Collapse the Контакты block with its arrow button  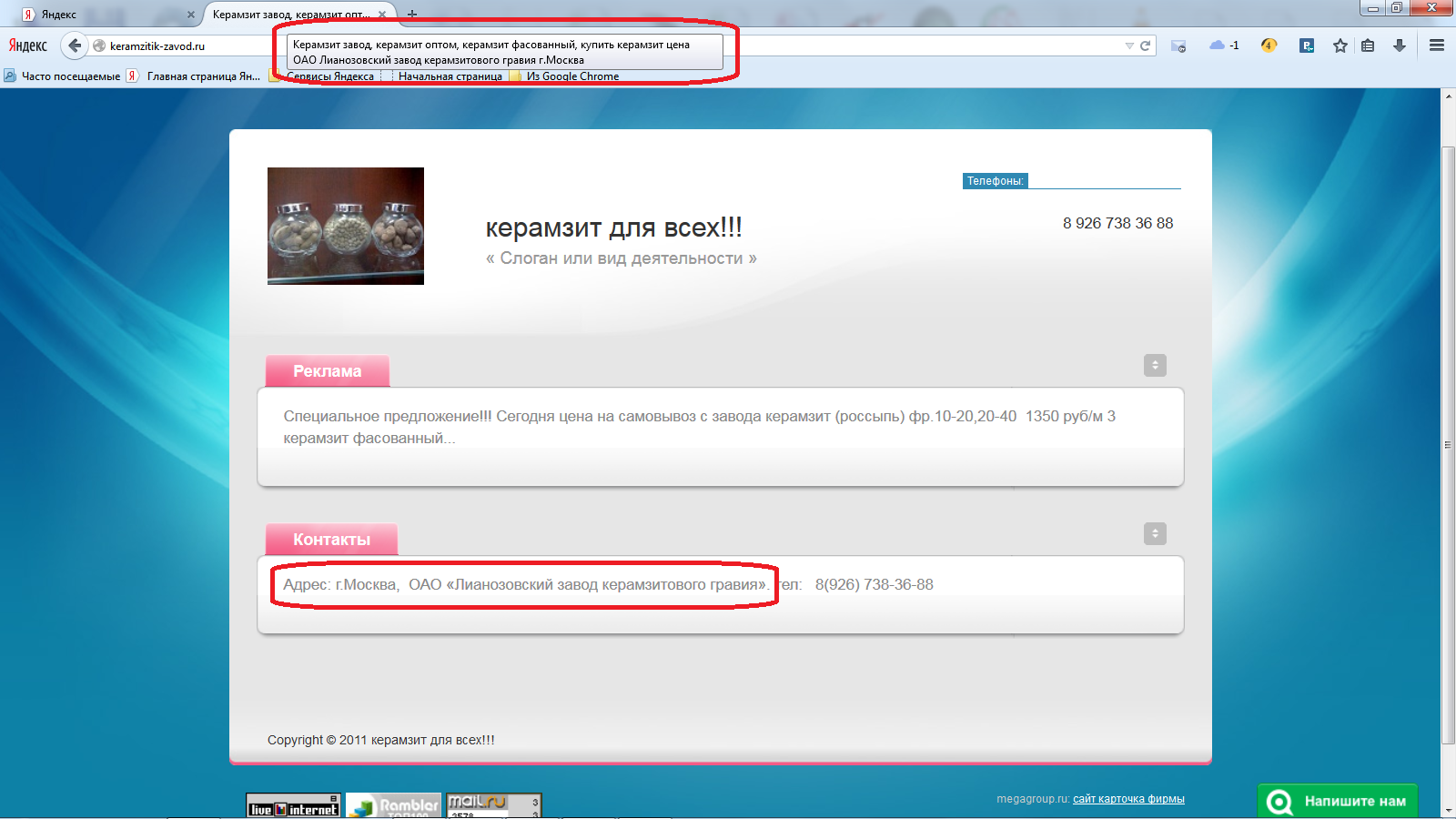1155,533
